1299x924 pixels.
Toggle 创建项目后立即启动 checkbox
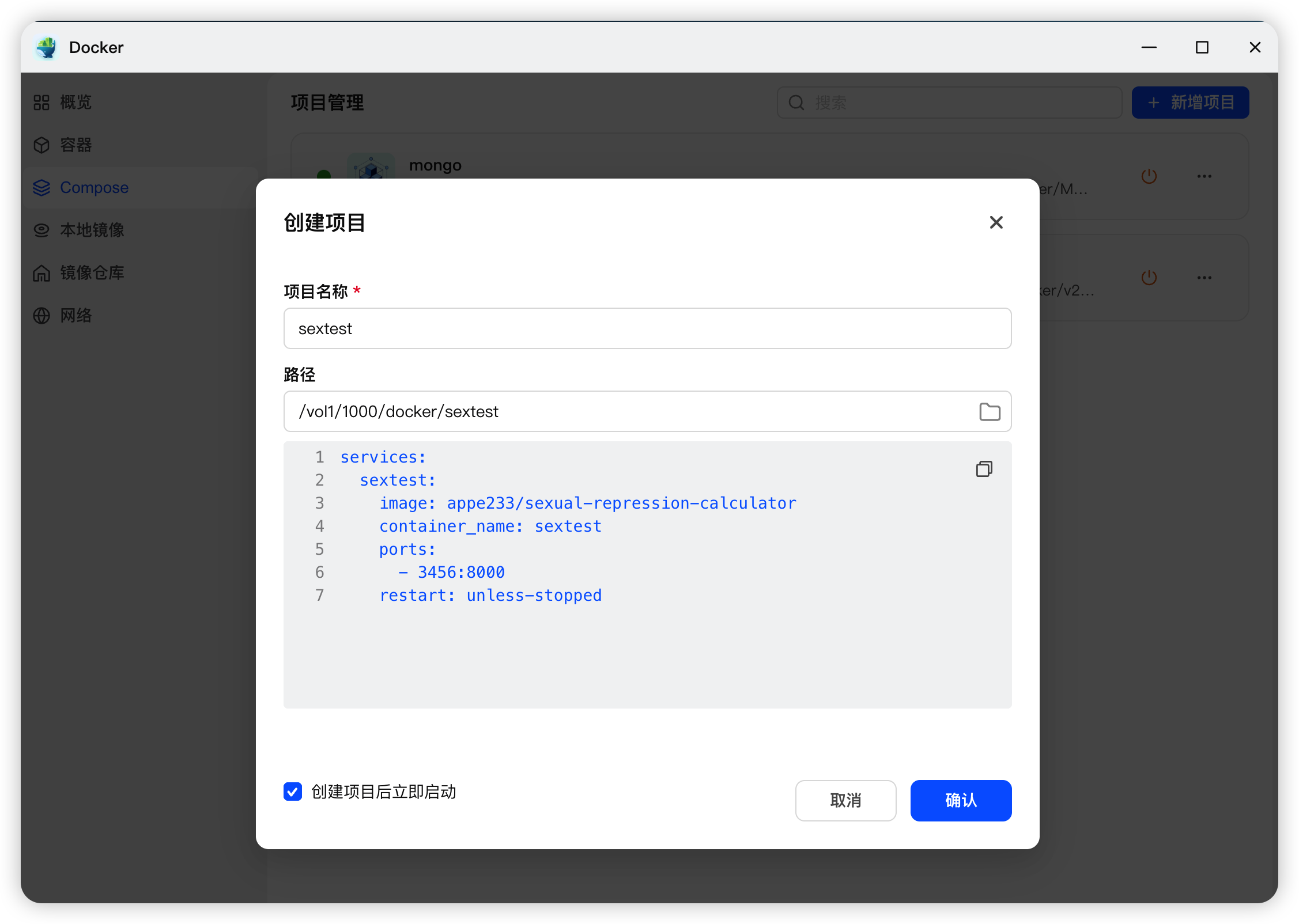pos(293,792)
